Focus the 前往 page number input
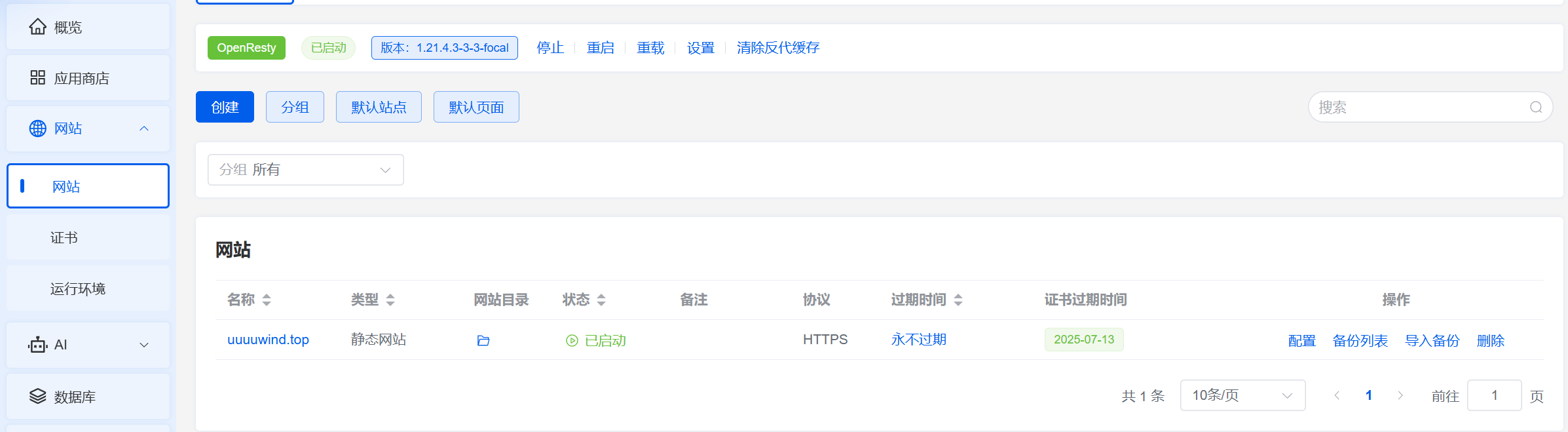Viewport: 1568px width, 432px height. (1494, 395)
